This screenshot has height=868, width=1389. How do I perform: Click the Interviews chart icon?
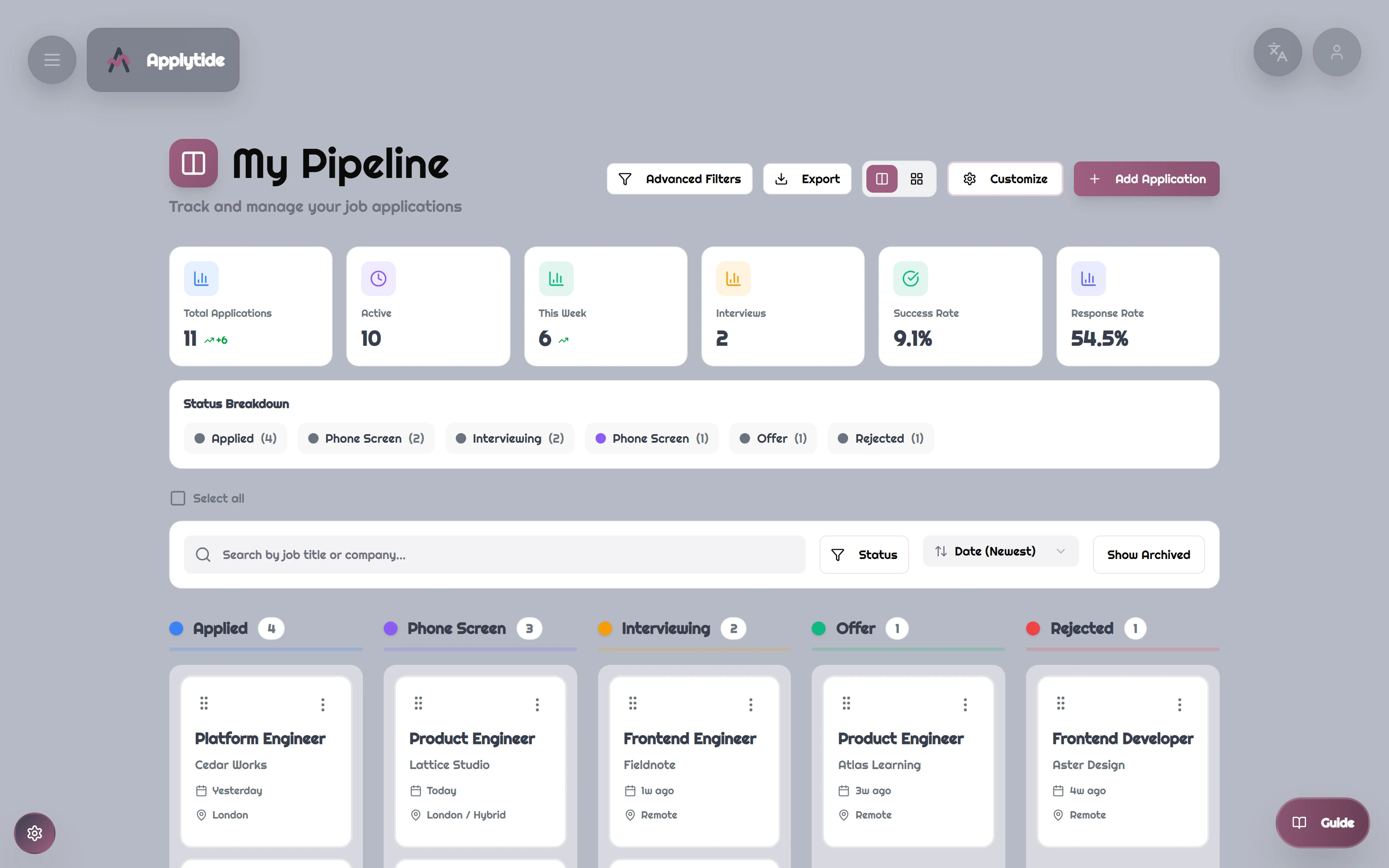pos(733,279)
